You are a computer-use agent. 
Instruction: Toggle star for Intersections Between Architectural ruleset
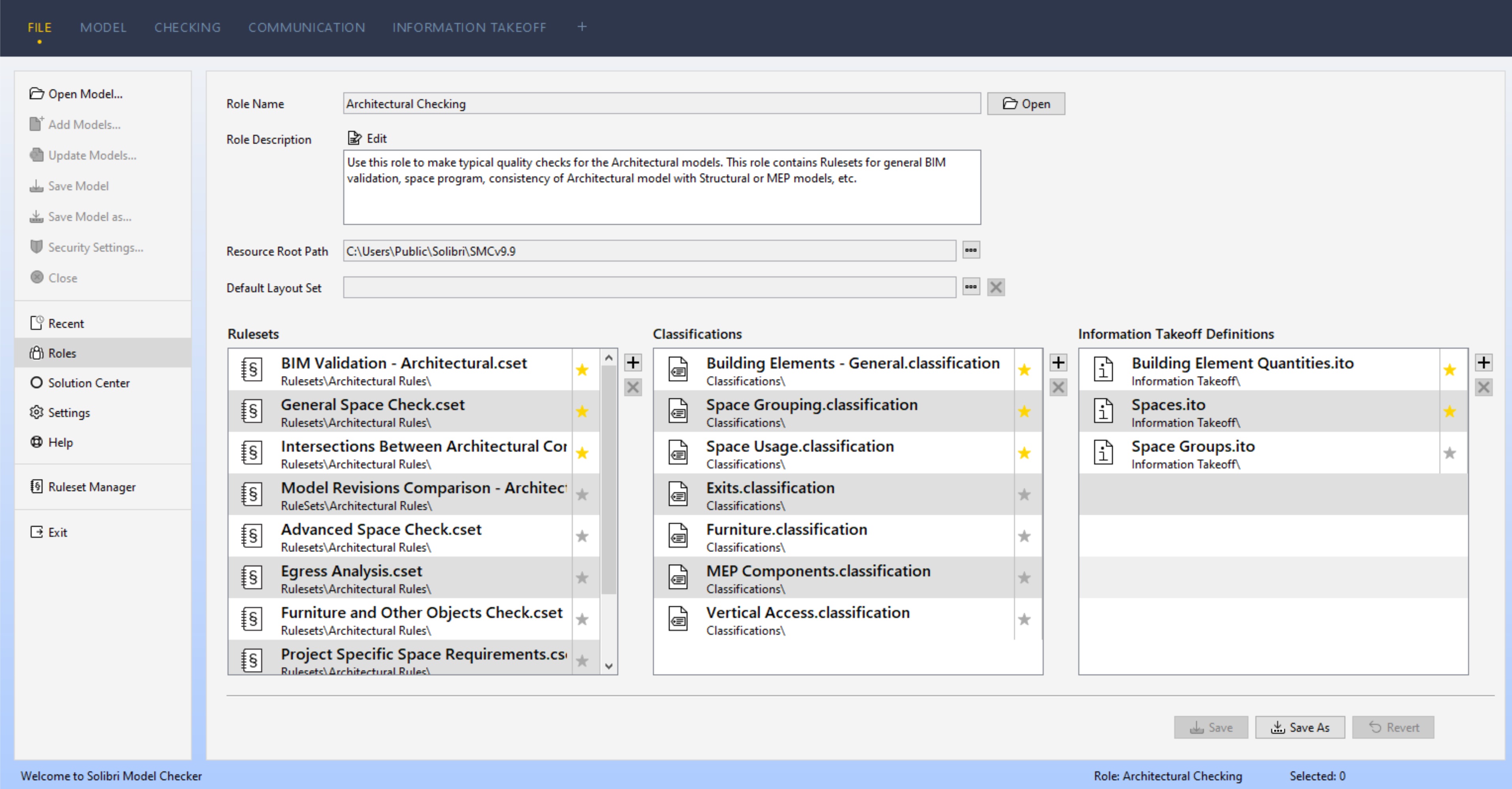(x=582, y=453)
